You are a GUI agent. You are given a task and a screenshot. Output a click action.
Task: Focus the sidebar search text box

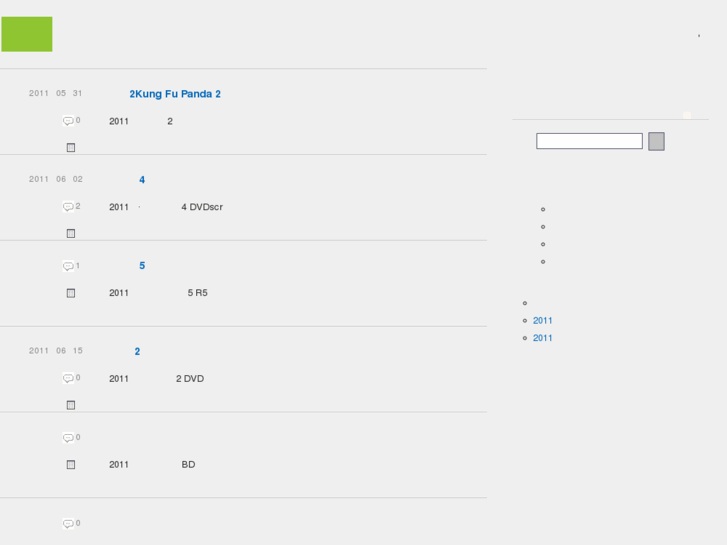[x=589, y=141]
